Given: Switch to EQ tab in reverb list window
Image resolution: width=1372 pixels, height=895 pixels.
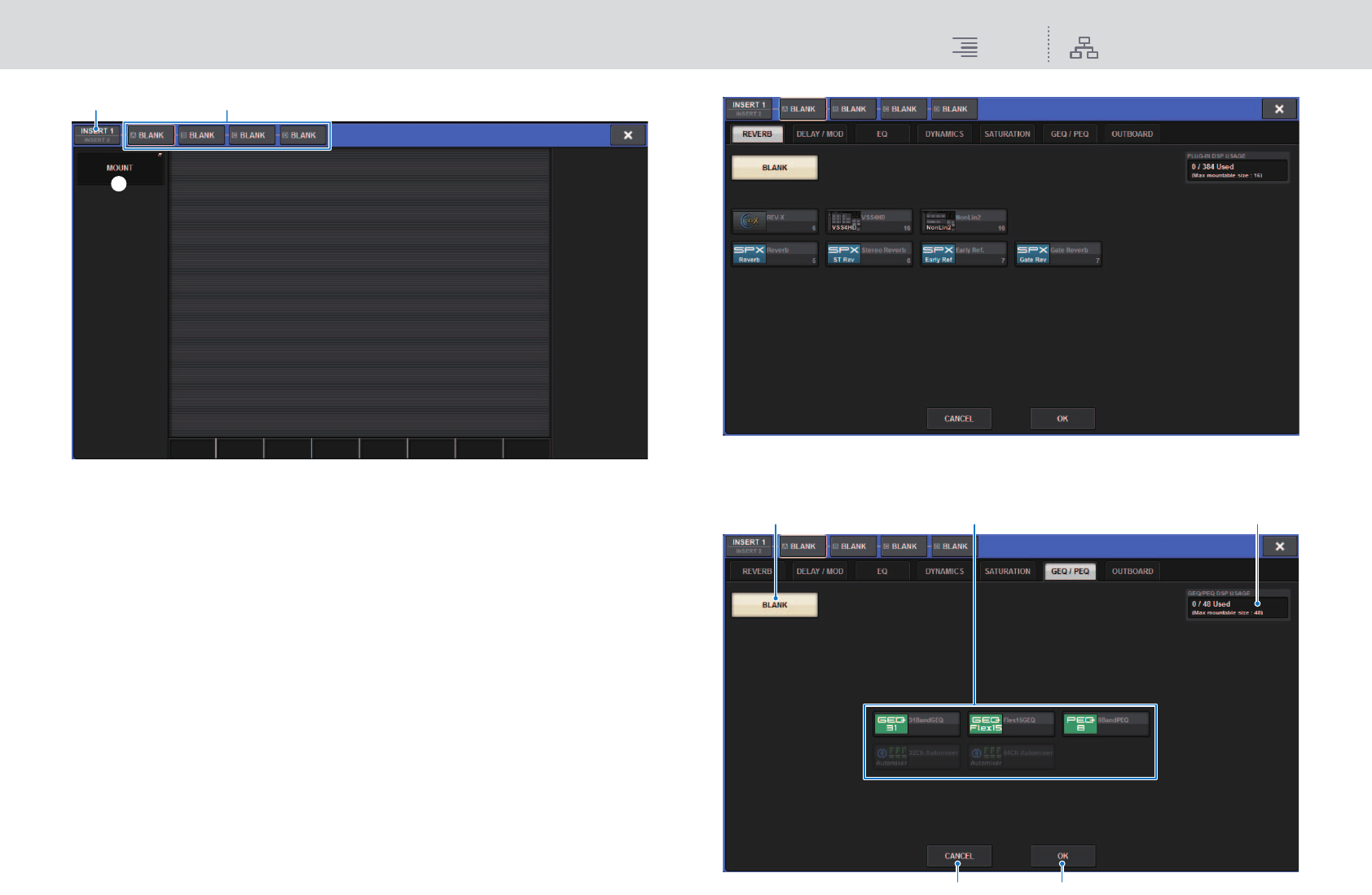Looking at the screenshot, I should (882, 134).
